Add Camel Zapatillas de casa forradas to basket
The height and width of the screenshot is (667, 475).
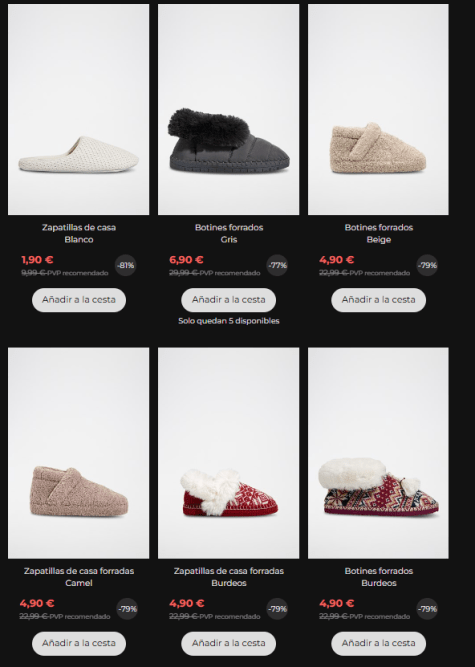click(79, 643)
